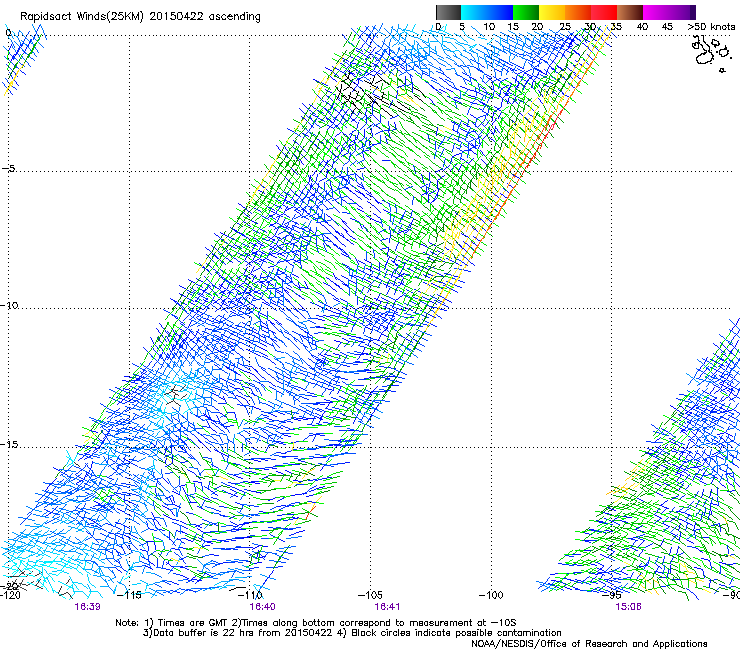Click the note line starting 'Note: 1) Times are GMT'
The width and height of the screenshot is (740, 650).
click(316, 623)
